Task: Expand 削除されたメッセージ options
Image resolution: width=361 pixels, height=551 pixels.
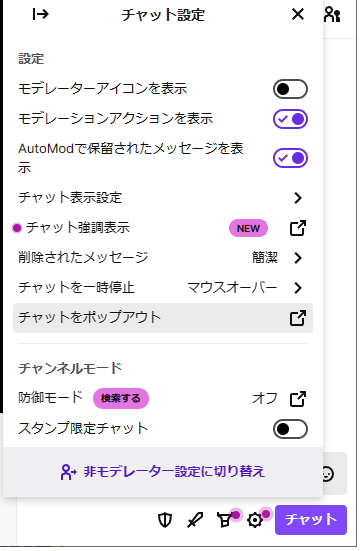Action: (x=164, y=260)
